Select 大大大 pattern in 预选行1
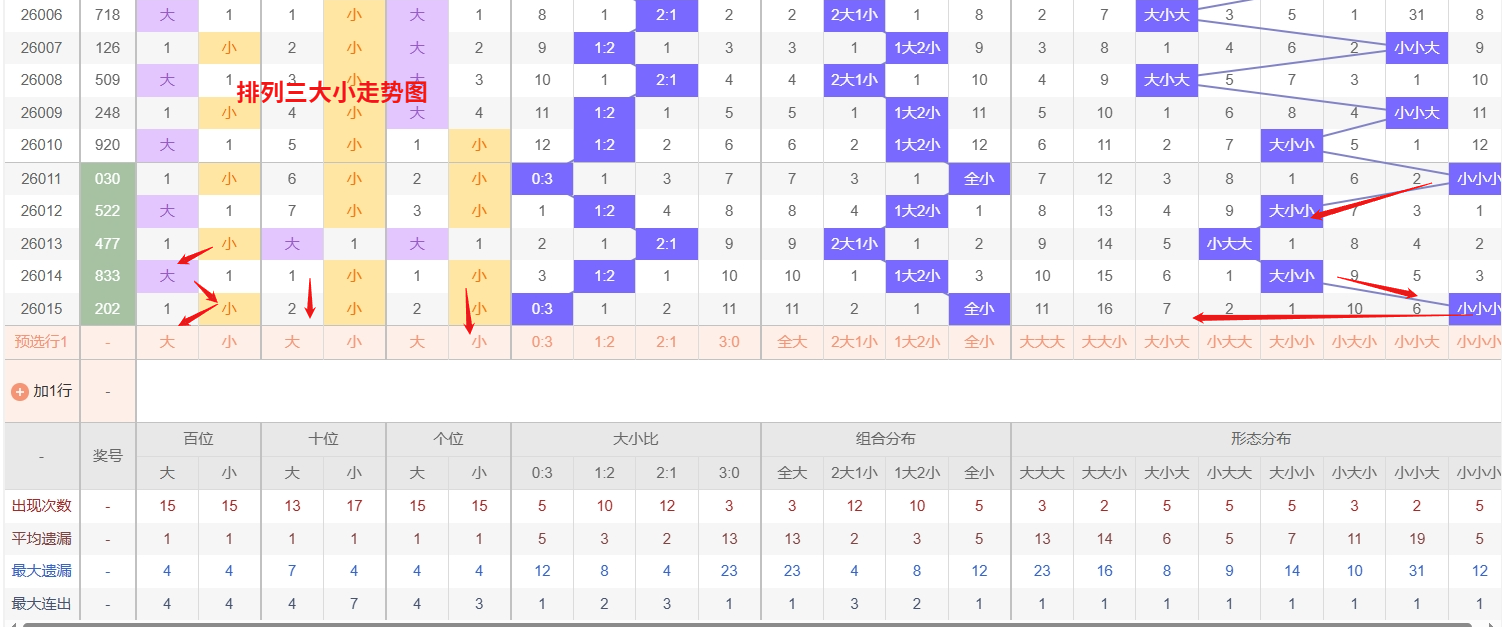This screenshot has width=1502, height=627. (x=1042, y=342)
